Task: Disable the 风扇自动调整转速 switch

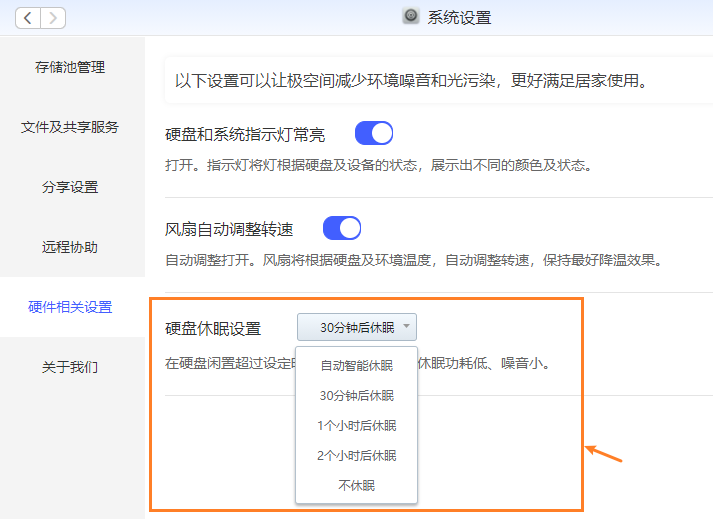Action: [x=341, y=228]
